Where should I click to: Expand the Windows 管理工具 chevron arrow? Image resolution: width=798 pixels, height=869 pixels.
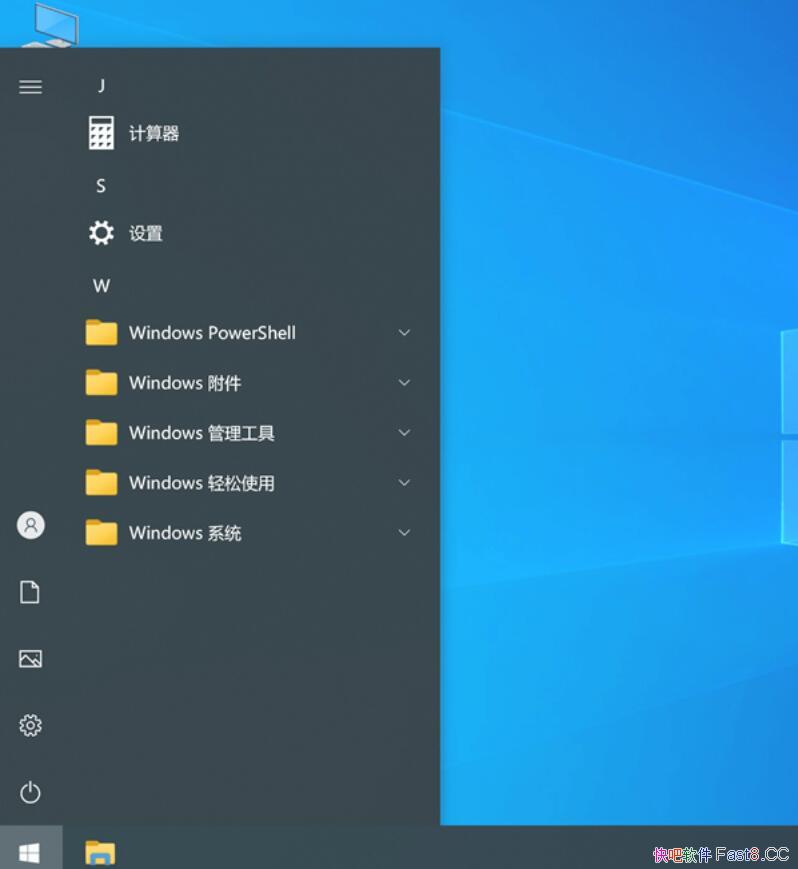[404, 433]
